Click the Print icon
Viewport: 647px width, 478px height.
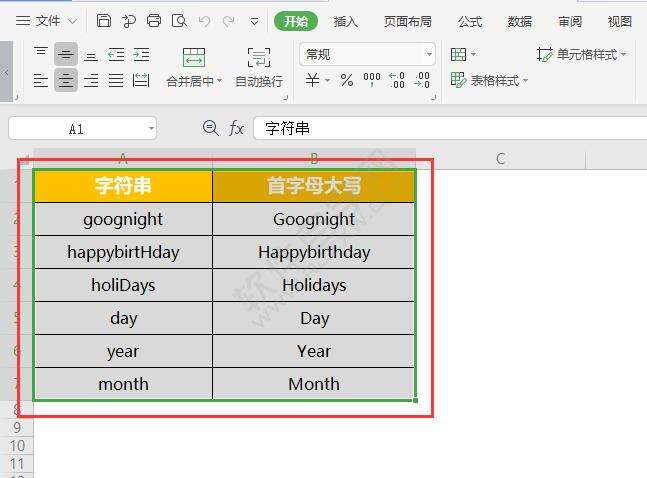tap(154, 20)
